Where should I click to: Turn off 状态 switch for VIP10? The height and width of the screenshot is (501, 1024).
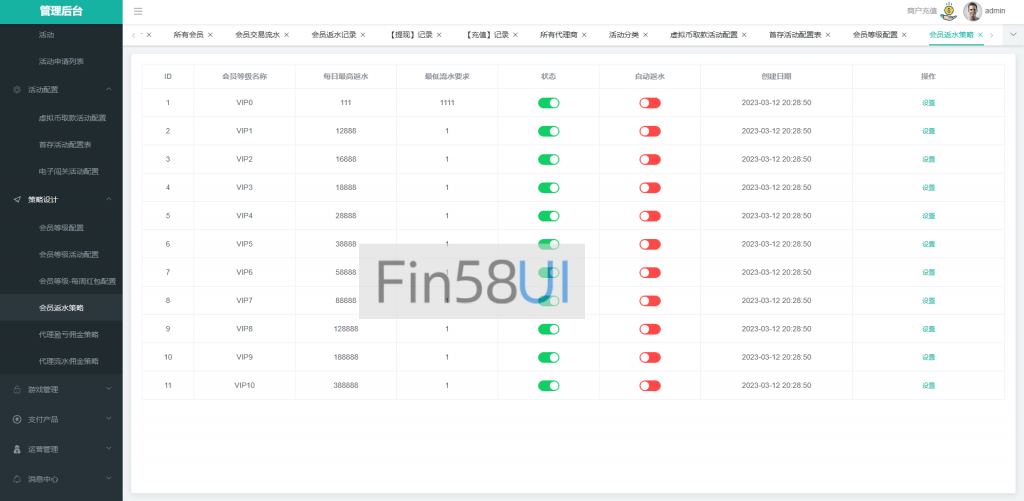[x=548, y=385]
